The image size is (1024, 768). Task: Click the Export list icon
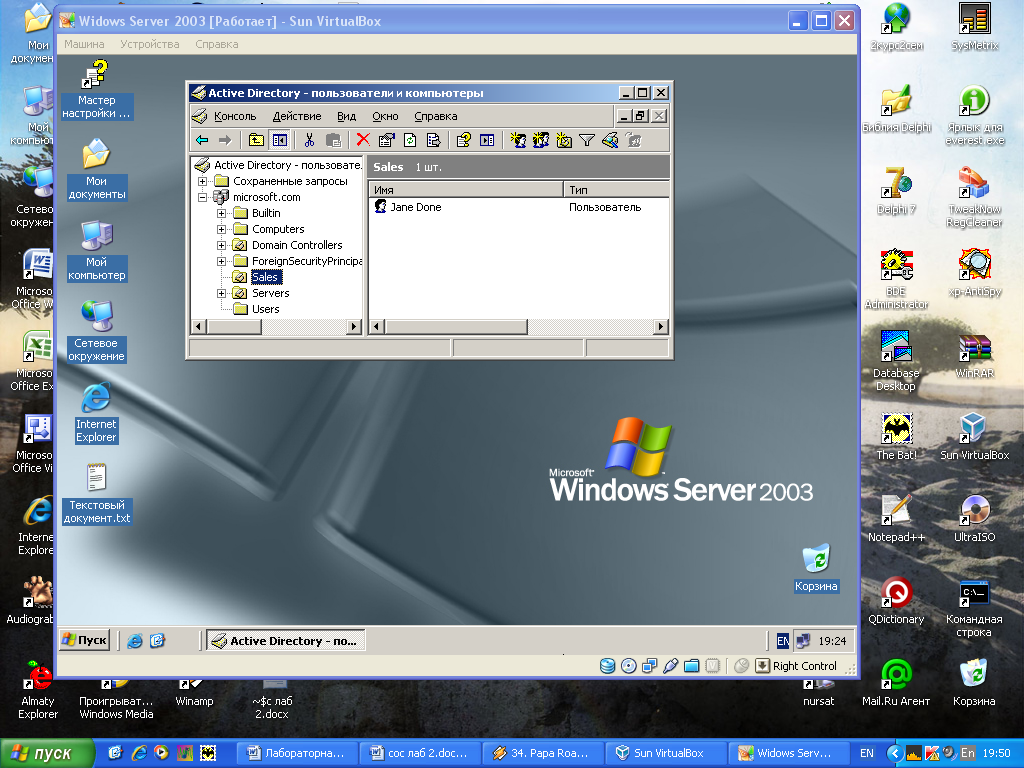[433, 140]
